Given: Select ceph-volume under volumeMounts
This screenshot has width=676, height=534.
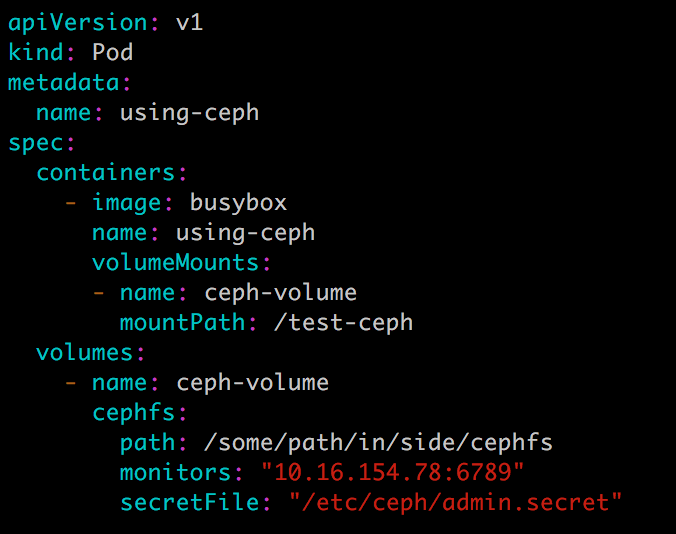Looking at the screenshot, I should click(280, 294).
